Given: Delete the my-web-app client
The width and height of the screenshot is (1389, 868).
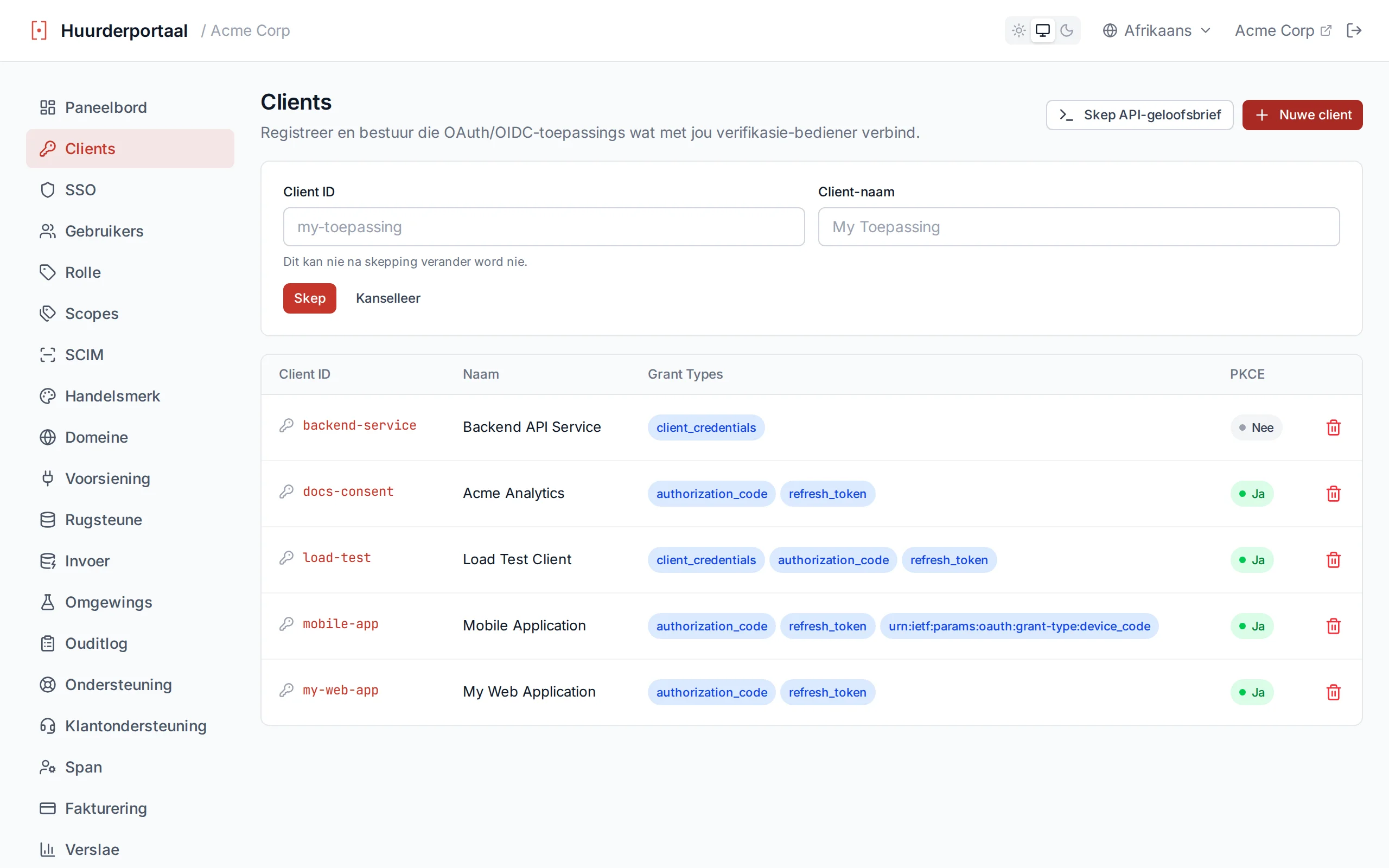Looking at the screenshot, I should coord(1333,692).
